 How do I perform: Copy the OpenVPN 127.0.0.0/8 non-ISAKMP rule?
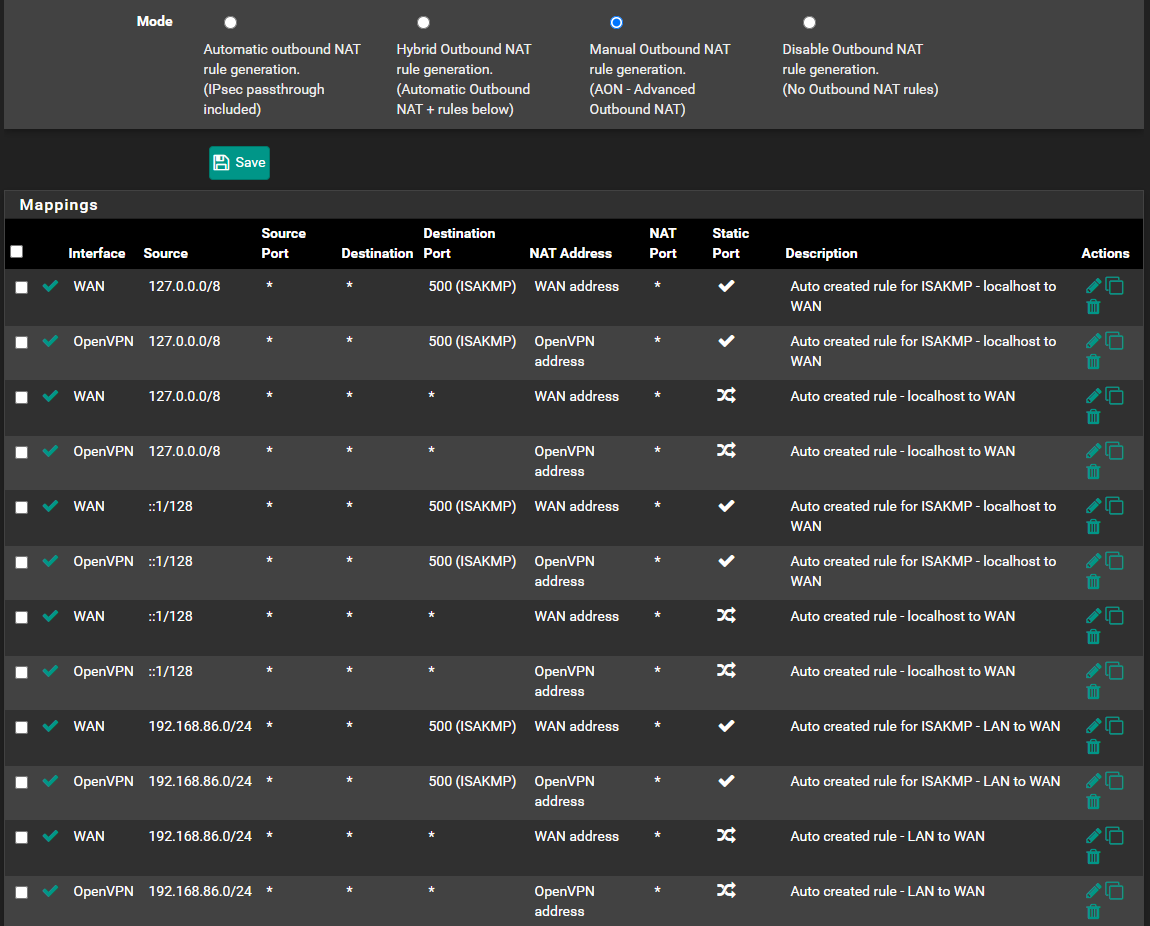(1115, 451)
